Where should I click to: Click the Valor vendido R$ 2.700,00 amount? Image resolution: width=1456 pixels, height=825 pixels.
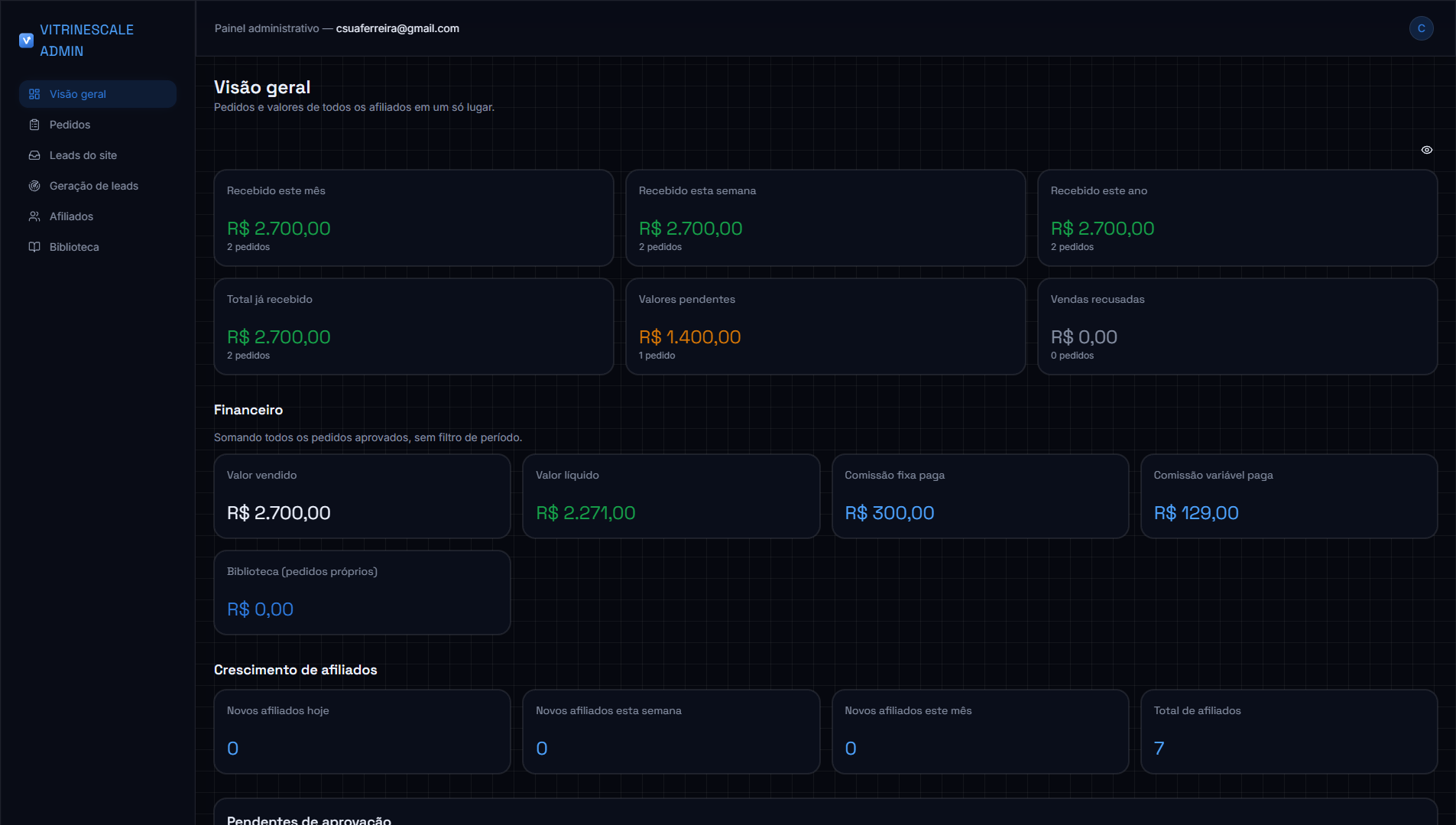click(x=278, y=513)
